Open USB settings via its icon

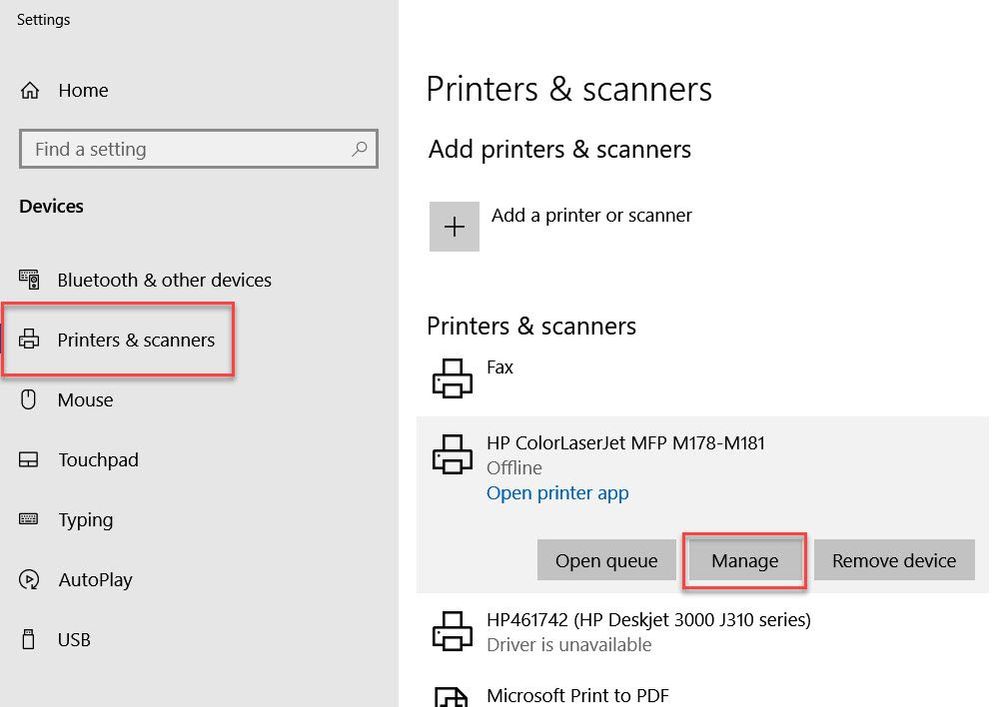coord(29,640)
